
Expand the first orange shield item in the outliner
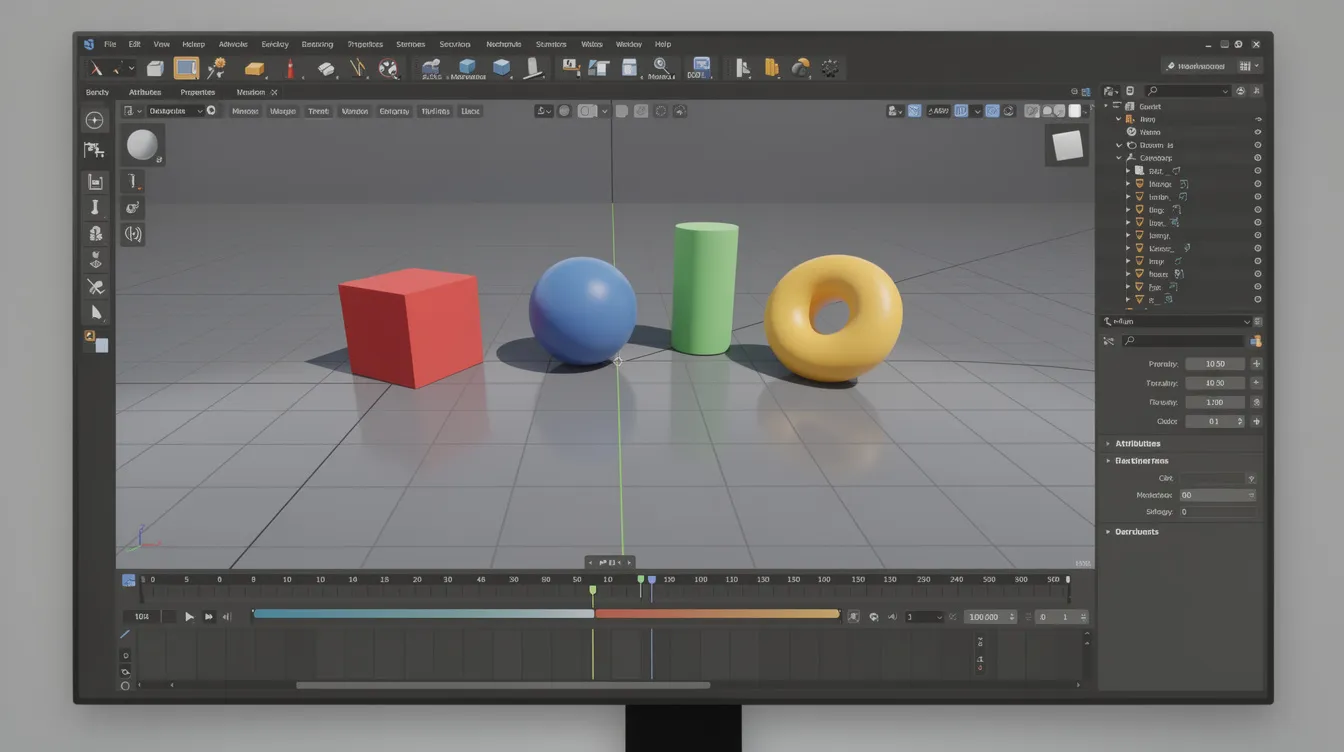click(1130, 183)
